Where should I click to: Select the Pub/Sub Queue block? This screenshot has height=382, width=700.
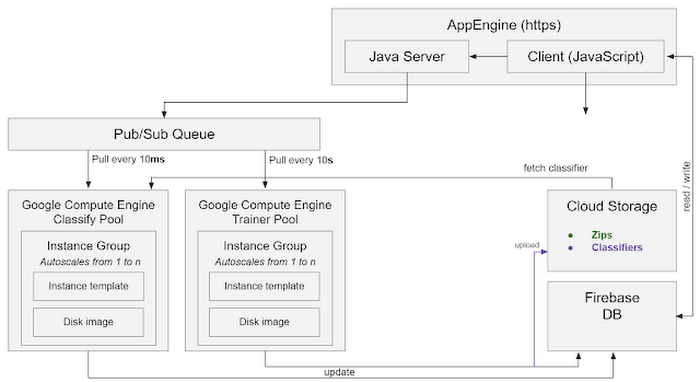(x=164, y=134)
